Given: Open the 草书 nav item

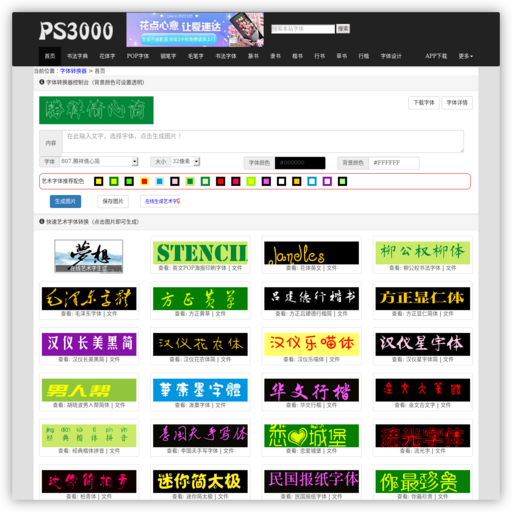Looking at the screenshot, I should 341,56.
